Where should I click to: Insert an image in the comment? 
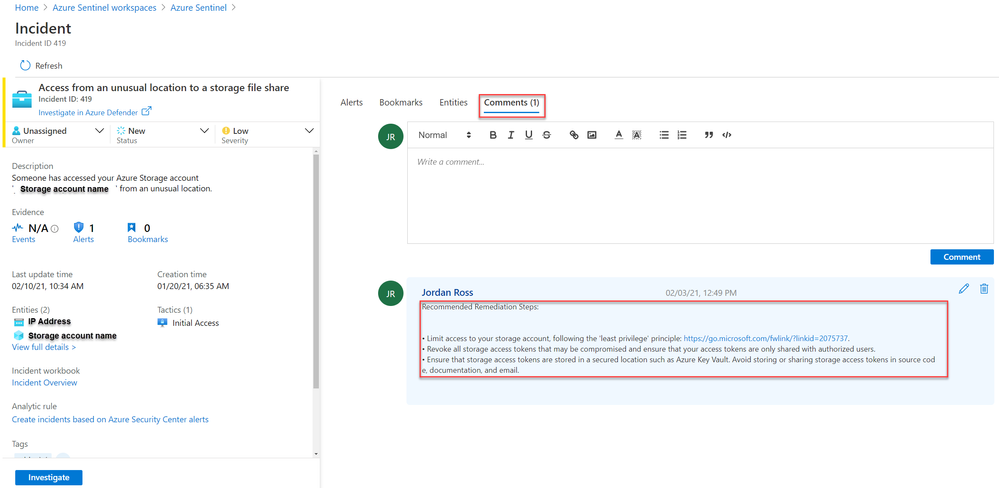592,135
